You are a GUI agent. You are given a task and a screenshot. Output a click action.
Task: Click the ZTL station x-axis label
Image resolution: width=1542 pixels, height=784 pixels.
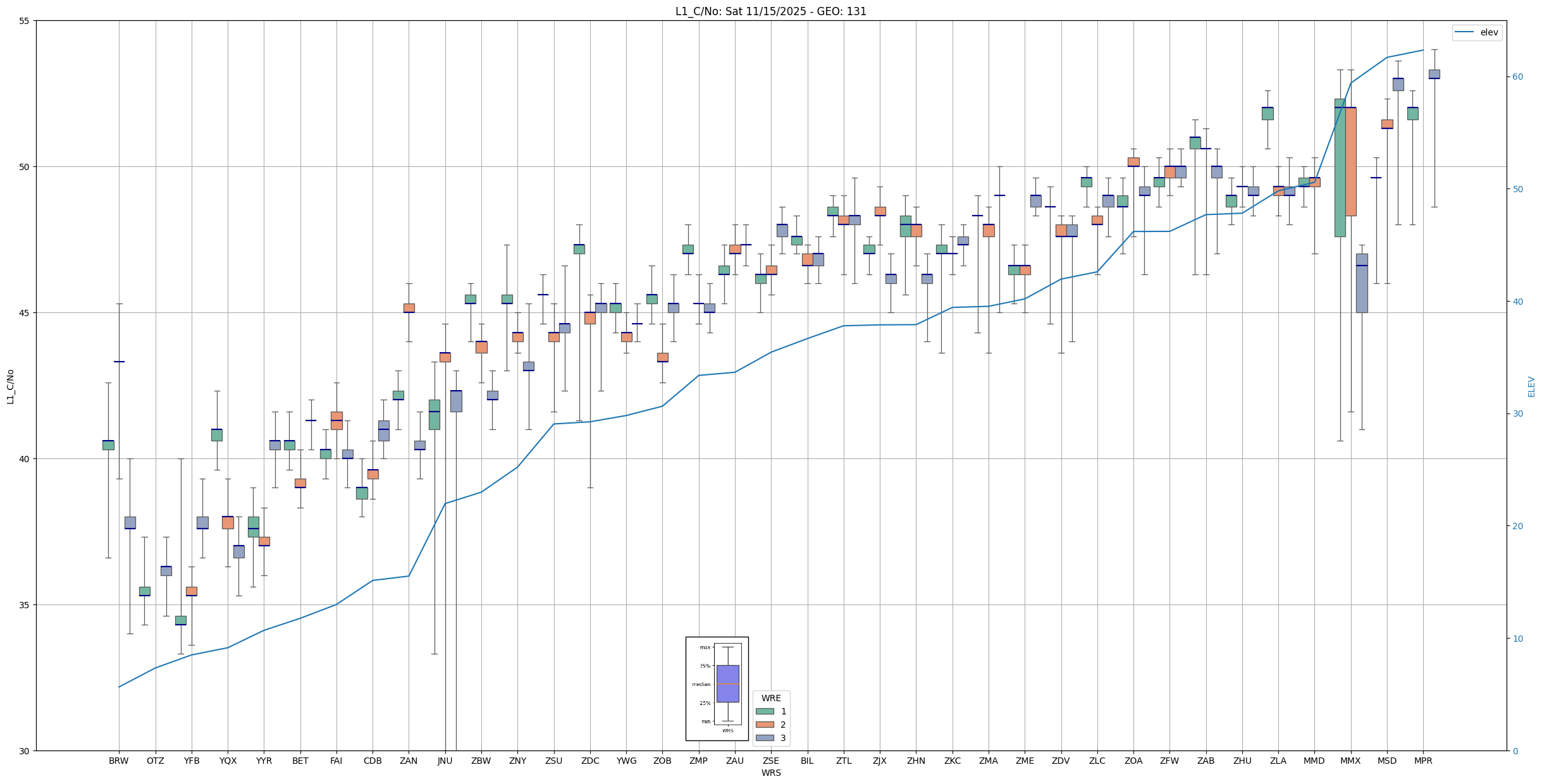[x=844, y=761]
